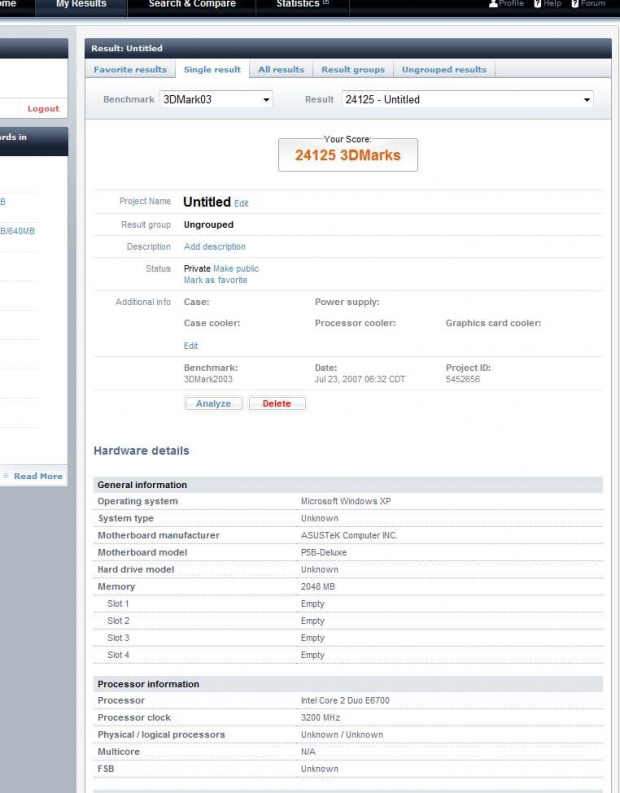The width and height of the screenshot is (620, 793).
Task: Click Mark as favorite link
Action: 215,280
